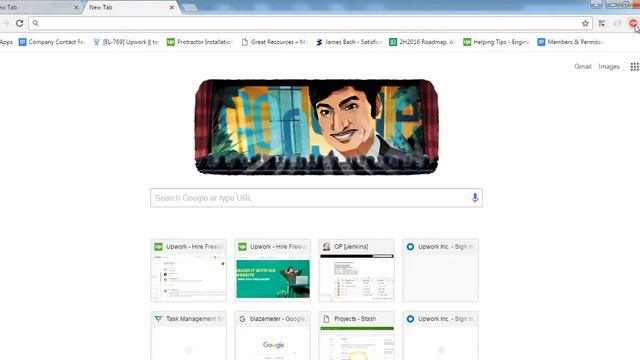The image size is (640, 360).
Task: Focus the Search Google or type URL box
Action: 316,198
